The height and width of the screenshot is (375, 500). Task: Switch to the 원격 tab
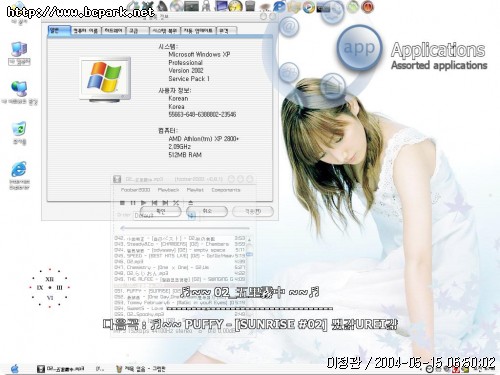(x=227, y=31)
